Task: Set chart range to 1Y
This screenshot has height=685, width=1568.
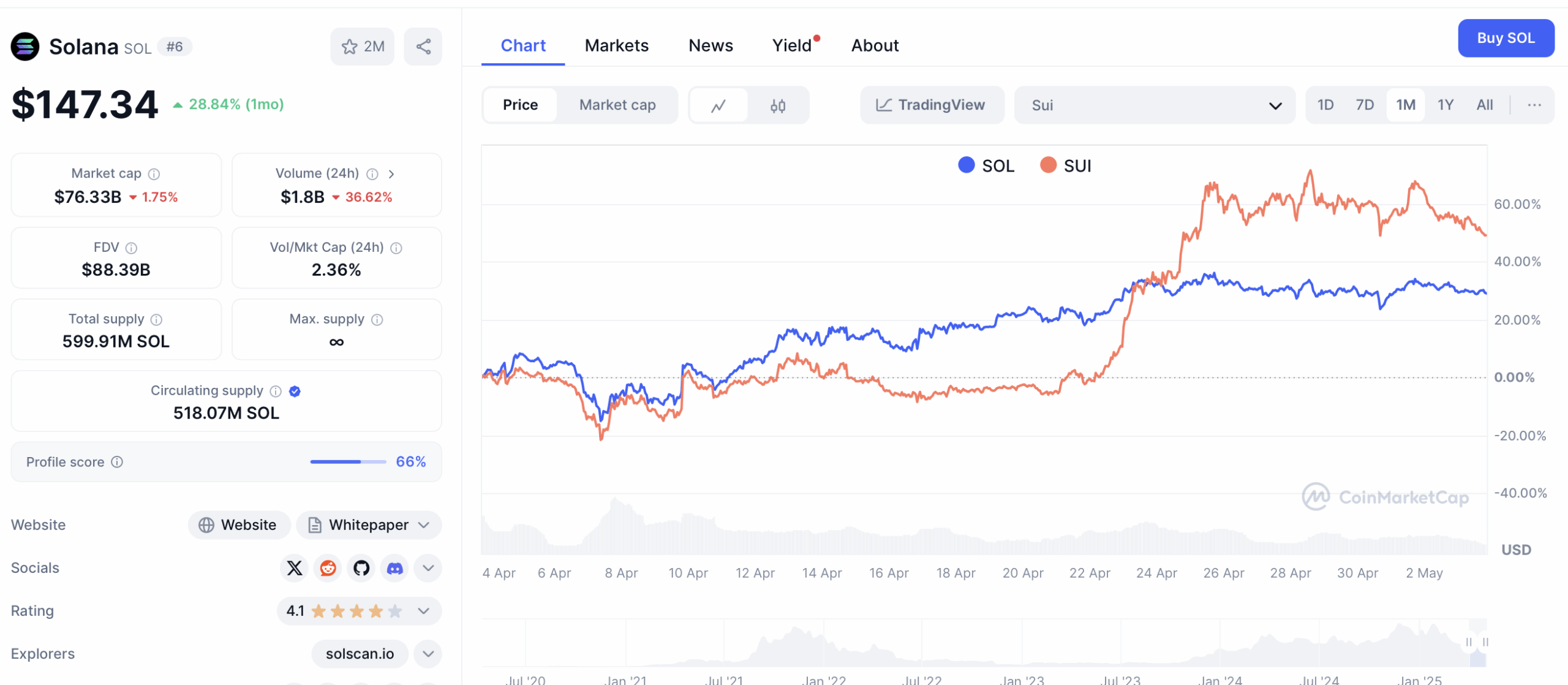Action: [x=1445, y=105]
